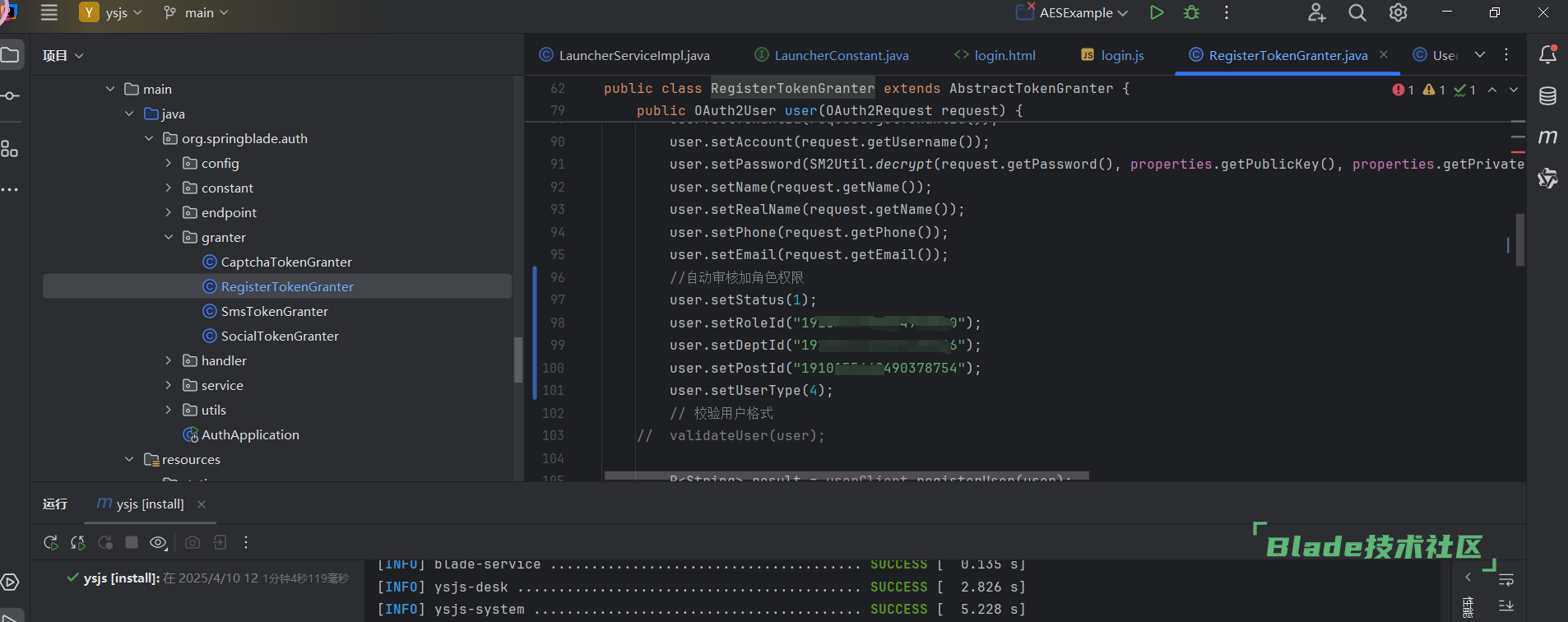Open the AI assistant tool window
The width and height of the screenshot is (1568, 622).
click(x=1547, y=178)
